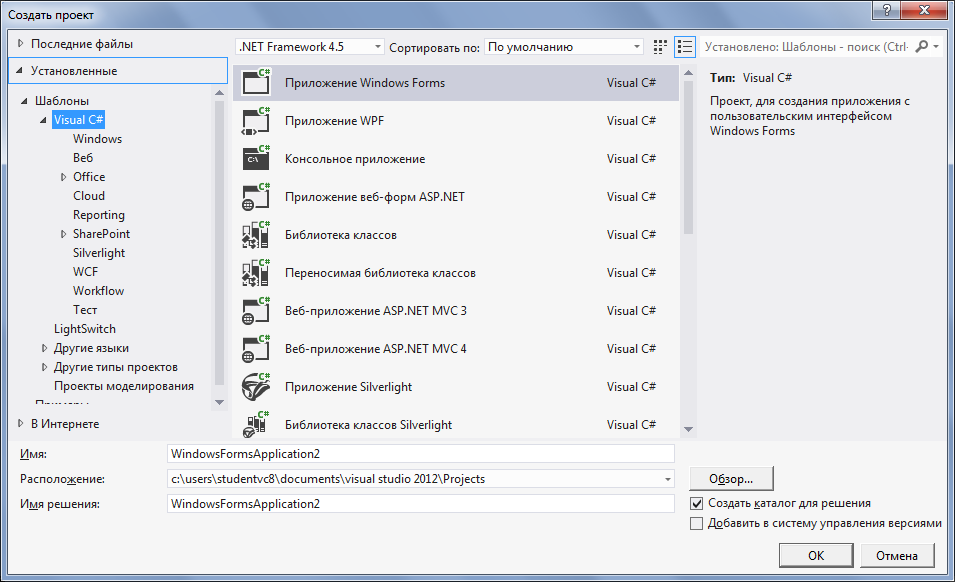
Task: Click 'Приложение WPF' template name
Action: click(x=334, y=121)
